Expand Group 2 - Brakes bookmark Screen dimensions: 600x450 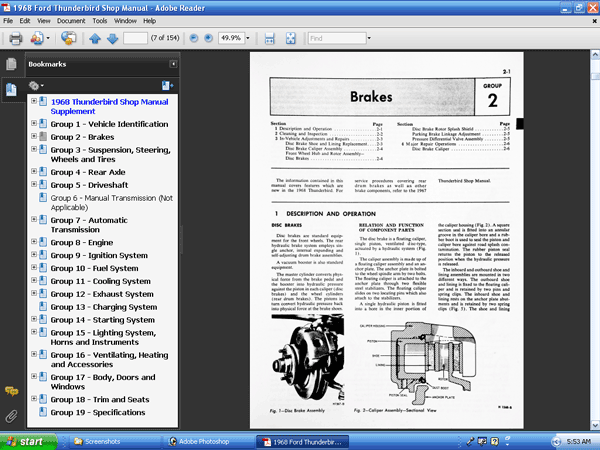34,136
